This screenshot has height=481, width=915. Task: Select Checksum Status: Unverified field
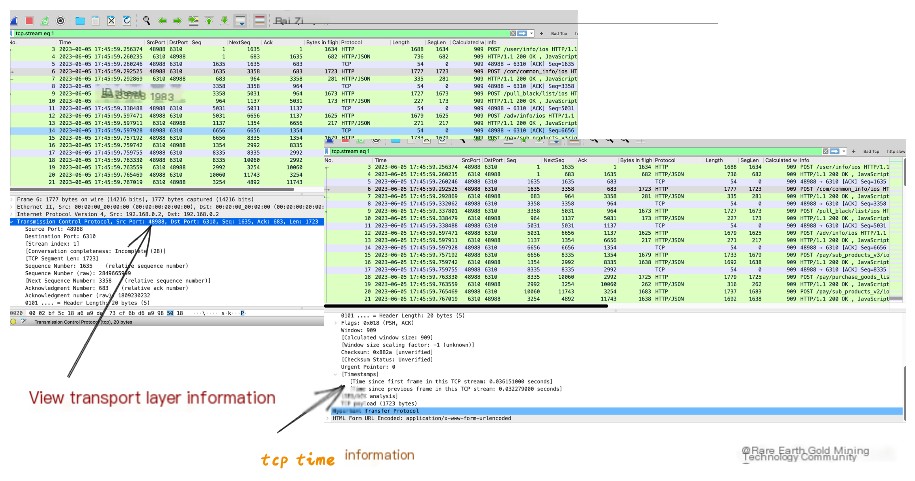click(x=386, y=360)
